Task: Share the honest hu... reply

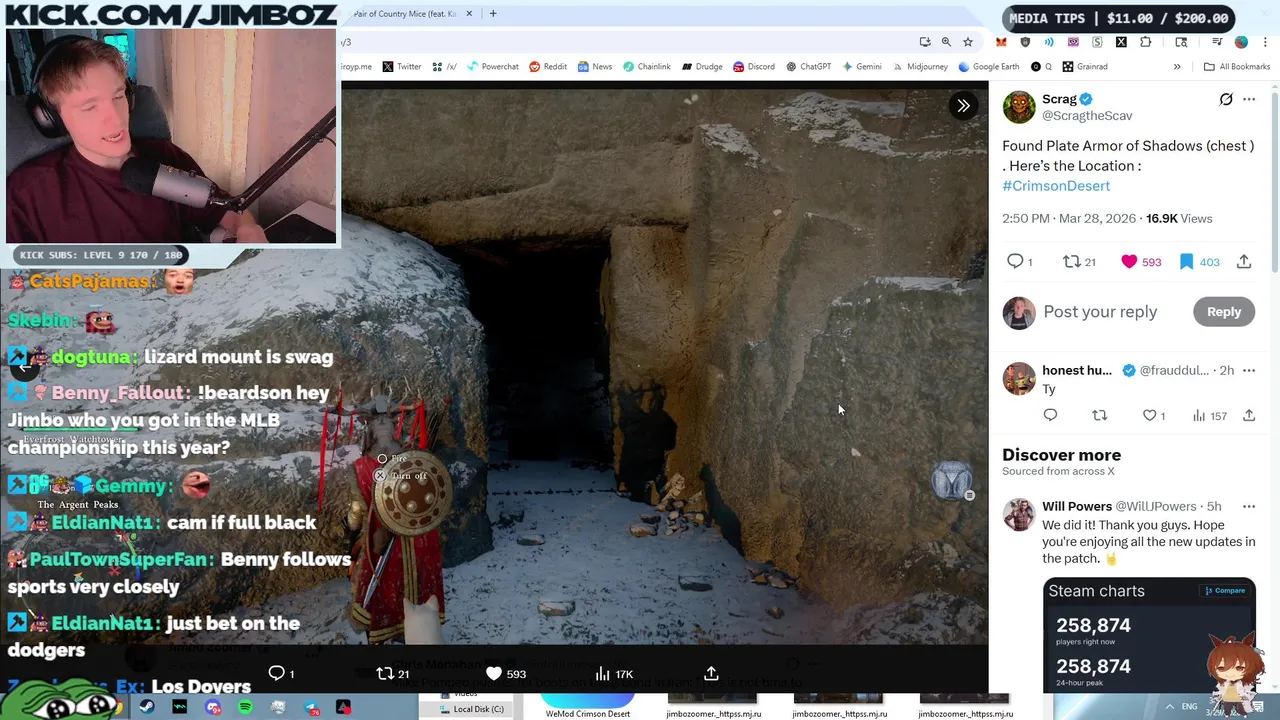Action: (1249, 415)
